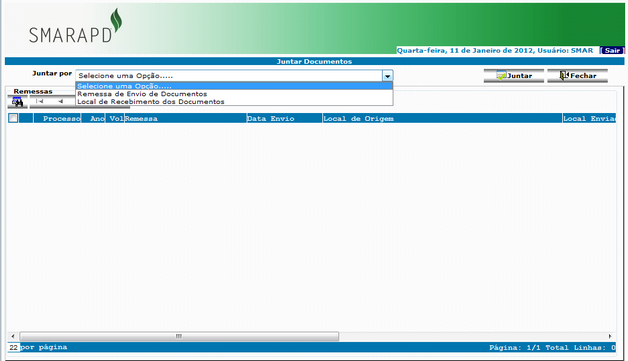
Task: Click the Local de Origem column header
Action: tap(358, 119)
